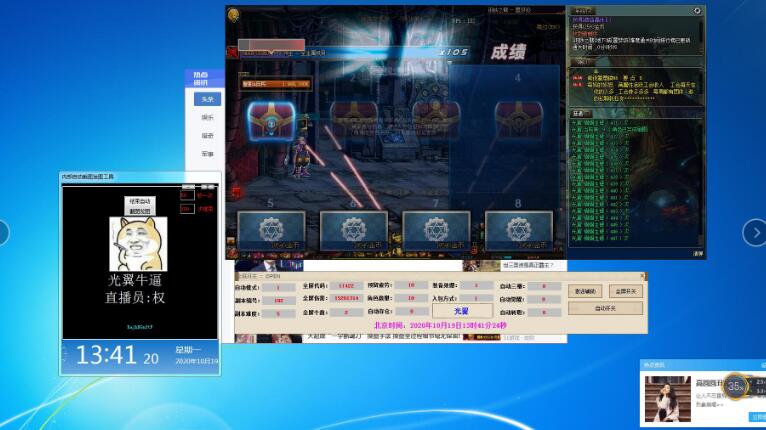Edit the 自动三摩 value field

[x=544, y=286]
